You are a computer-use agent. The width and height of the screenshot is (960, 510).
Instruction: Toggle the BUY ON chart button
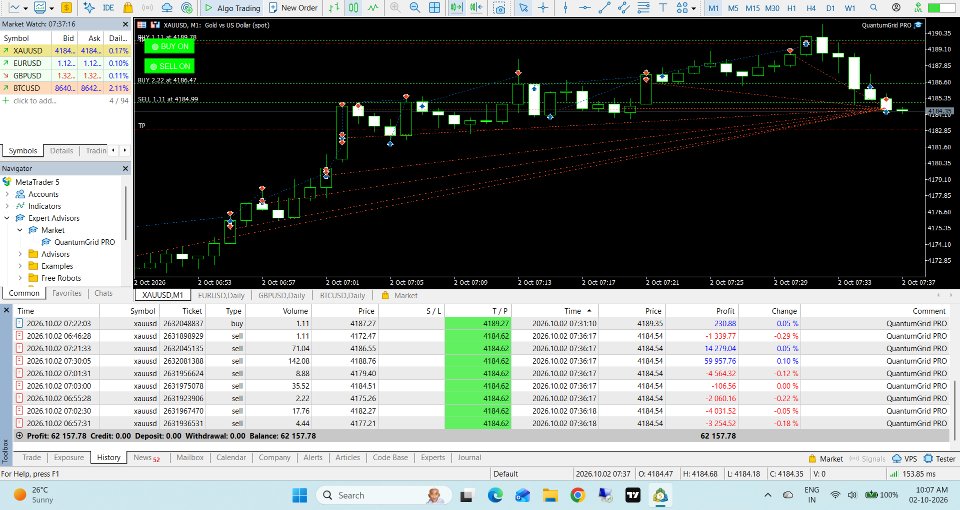[x=170, y=47]
